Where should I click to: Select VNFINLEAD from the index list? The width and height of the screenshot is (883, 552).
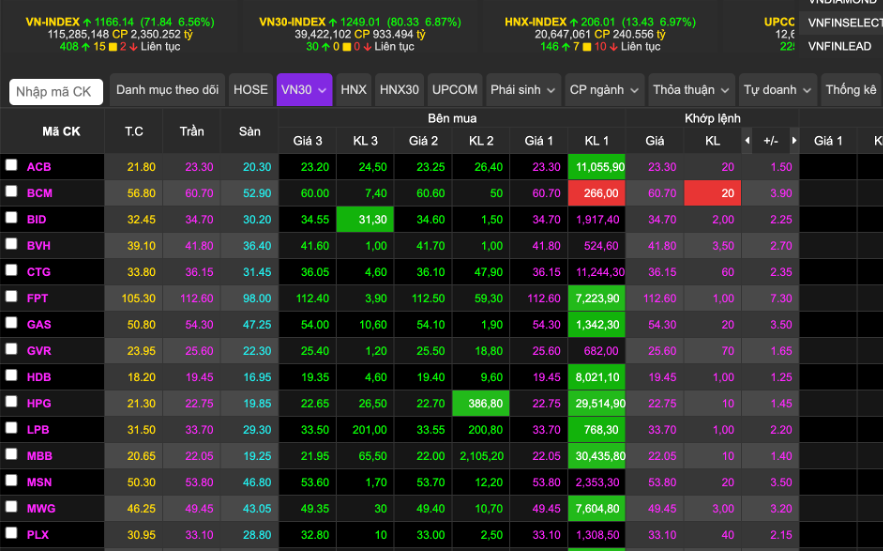coord(840,46)
